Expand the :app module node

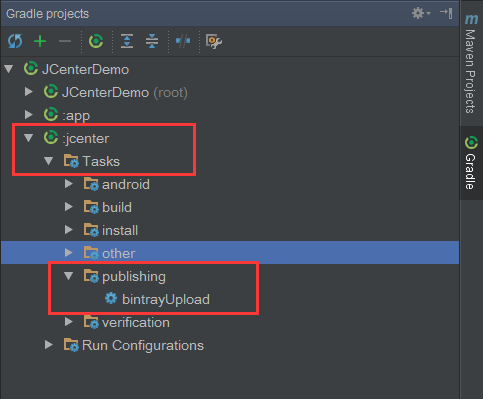tap(29, 115)
